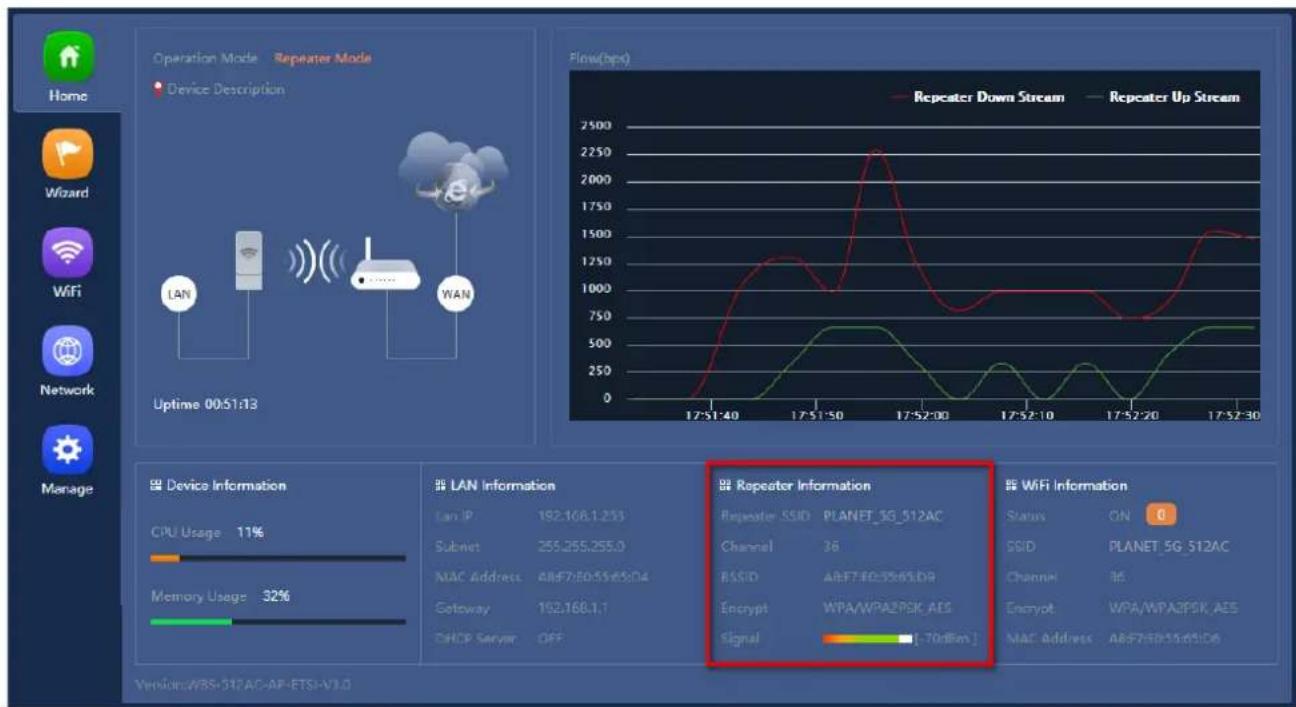
Task: Click the Repeater SSID PLANET_5G_512AC value
Action: [x=883, y=517]
